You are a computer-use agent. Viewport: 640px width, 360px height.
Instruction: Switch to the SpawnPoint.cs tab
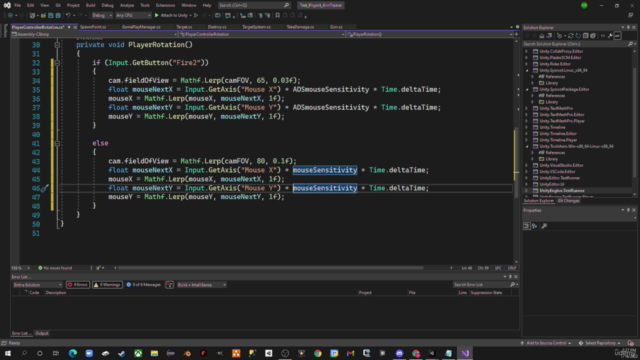(x=93, y=27)
